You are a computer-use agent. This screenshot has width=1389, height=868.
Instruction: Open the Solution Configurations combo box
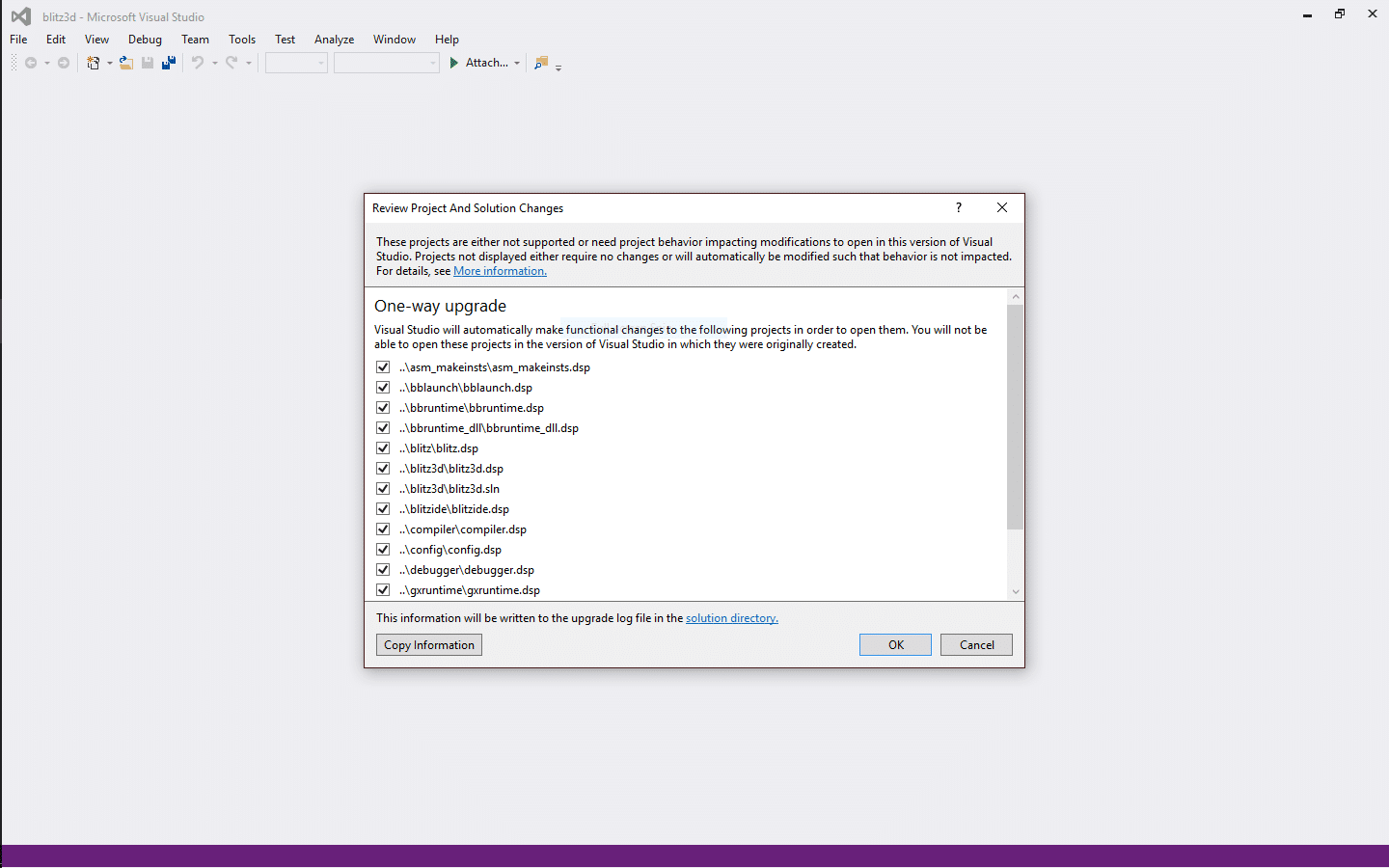(296, 63)
